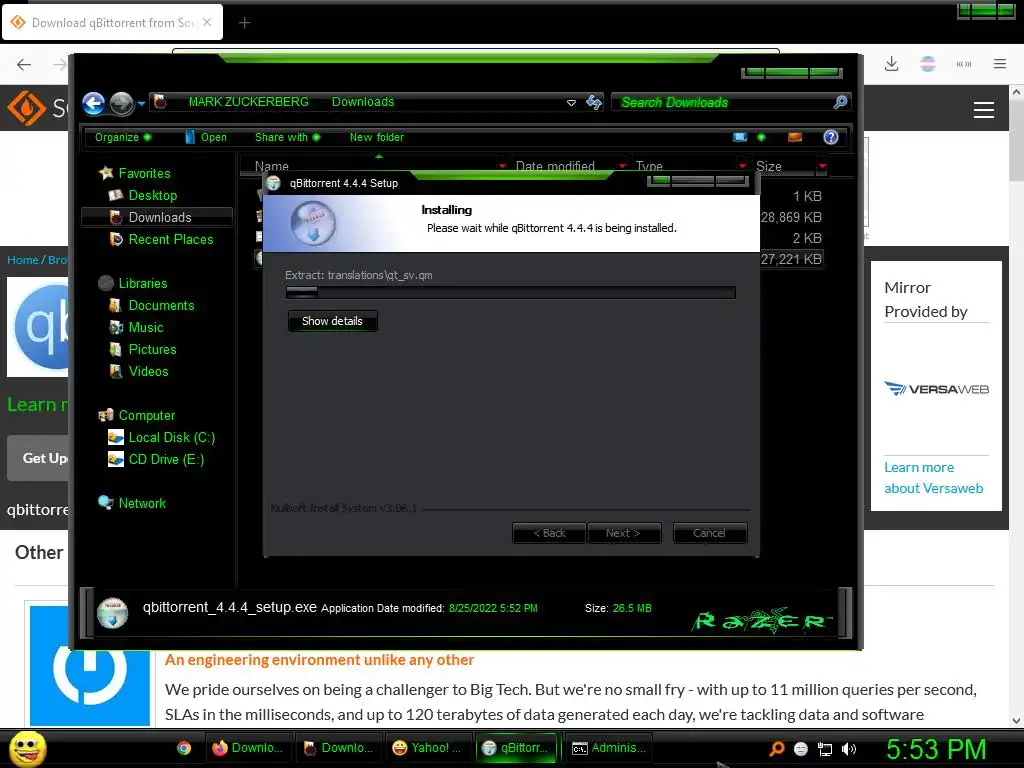Image resolution: width=1024 pixels, height=768 pixels.
Task: Refresh the Downloads folder view
Action: point(594,102)
